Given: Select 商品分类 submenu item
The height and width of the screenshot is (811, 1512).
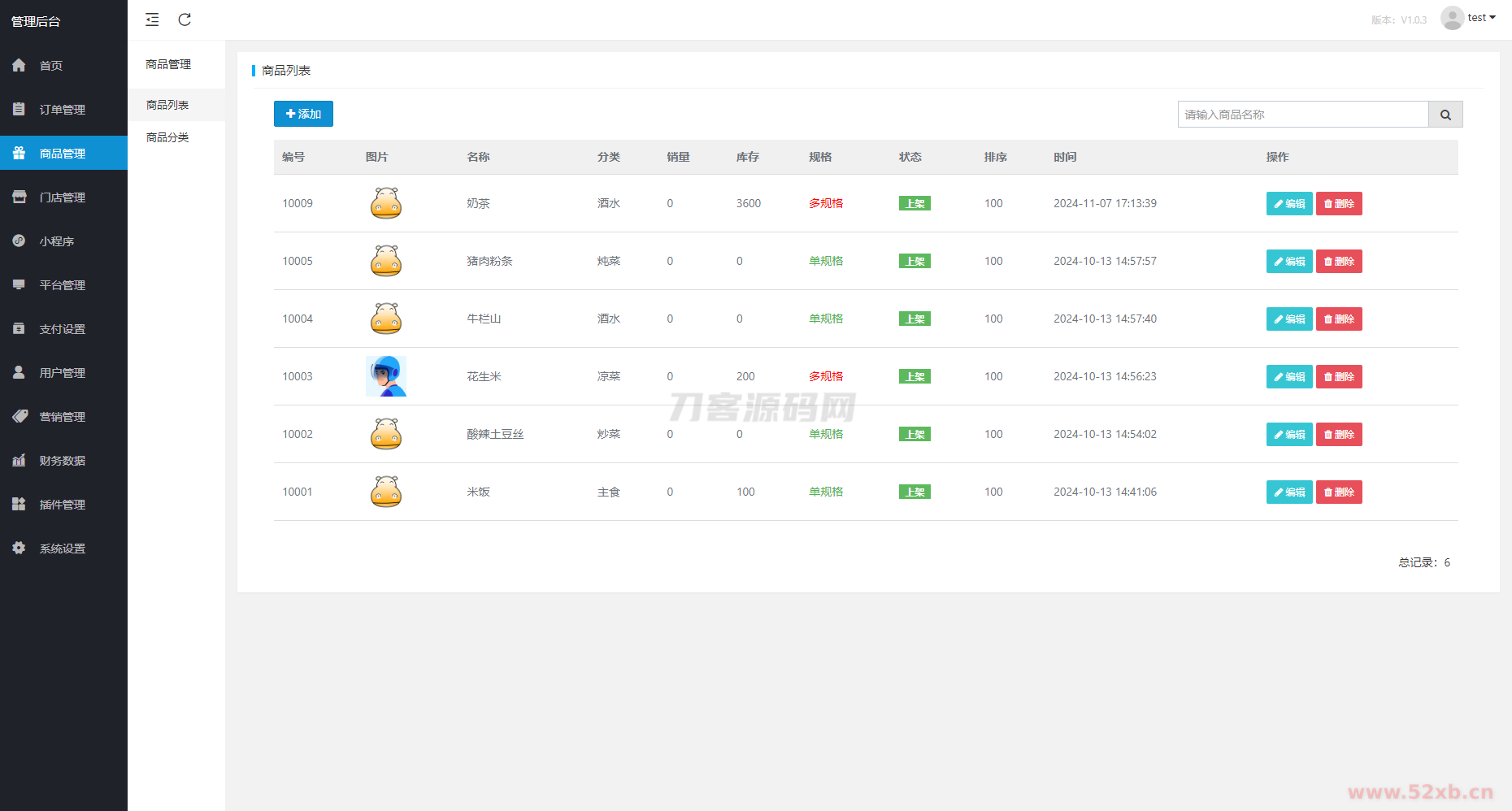Looking at the screenshot, I should [167, 137].
